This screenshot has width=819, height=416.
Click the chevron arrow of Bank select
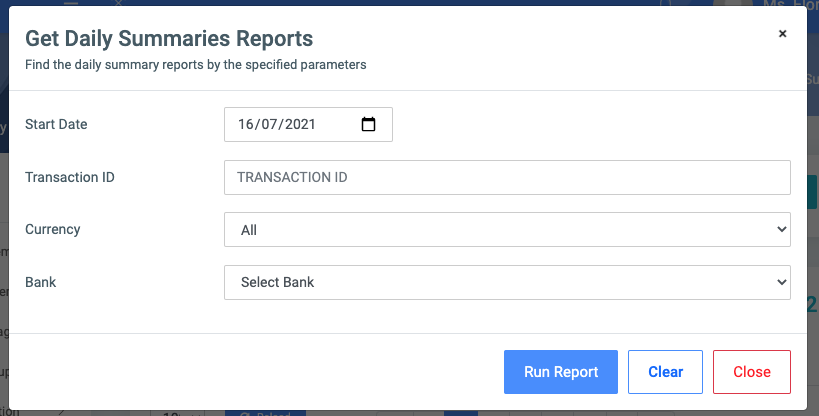point(781,282)
